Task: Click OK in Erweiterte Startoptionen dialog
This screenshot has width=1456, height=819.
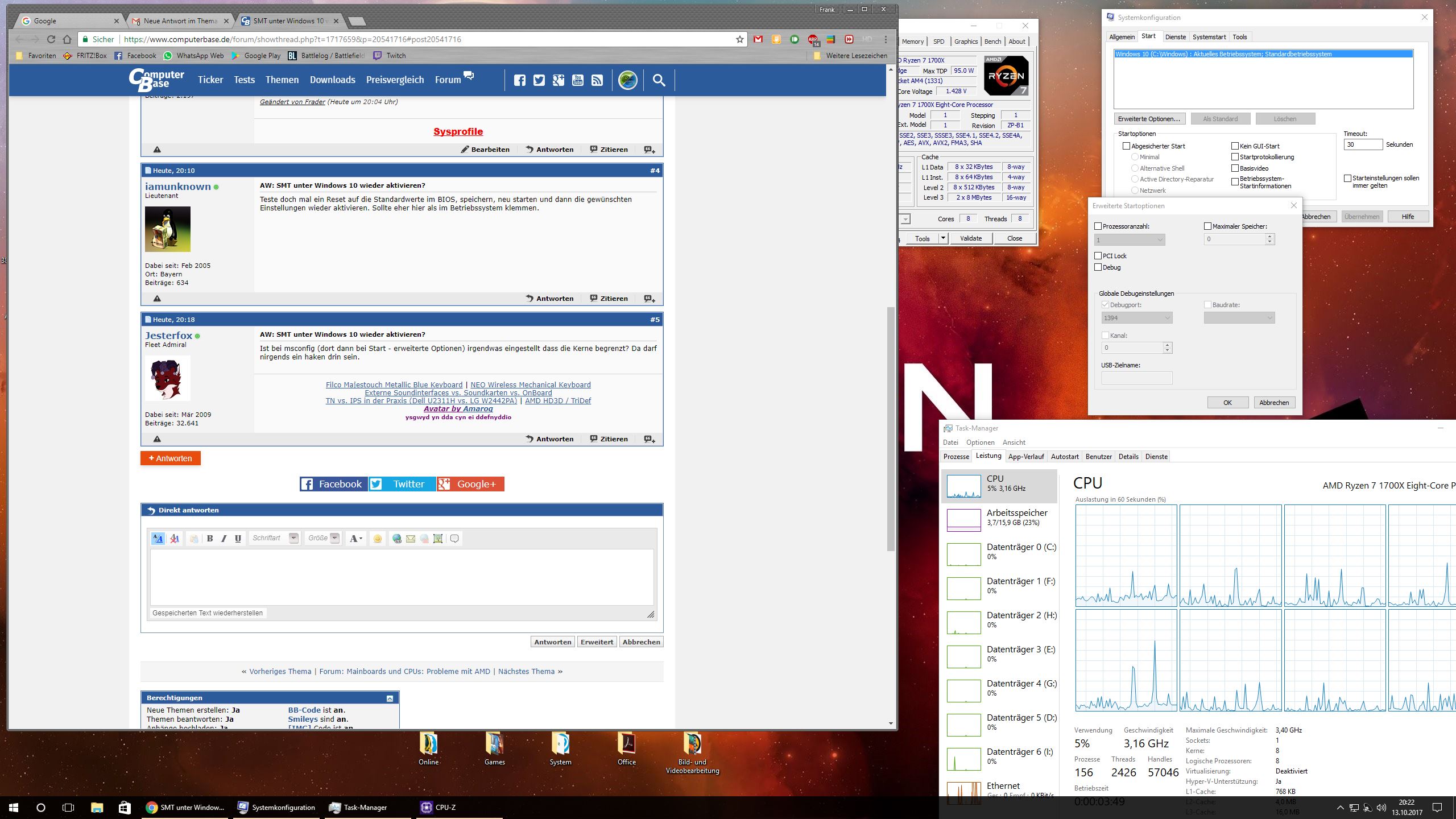Action: [1227, 403]
